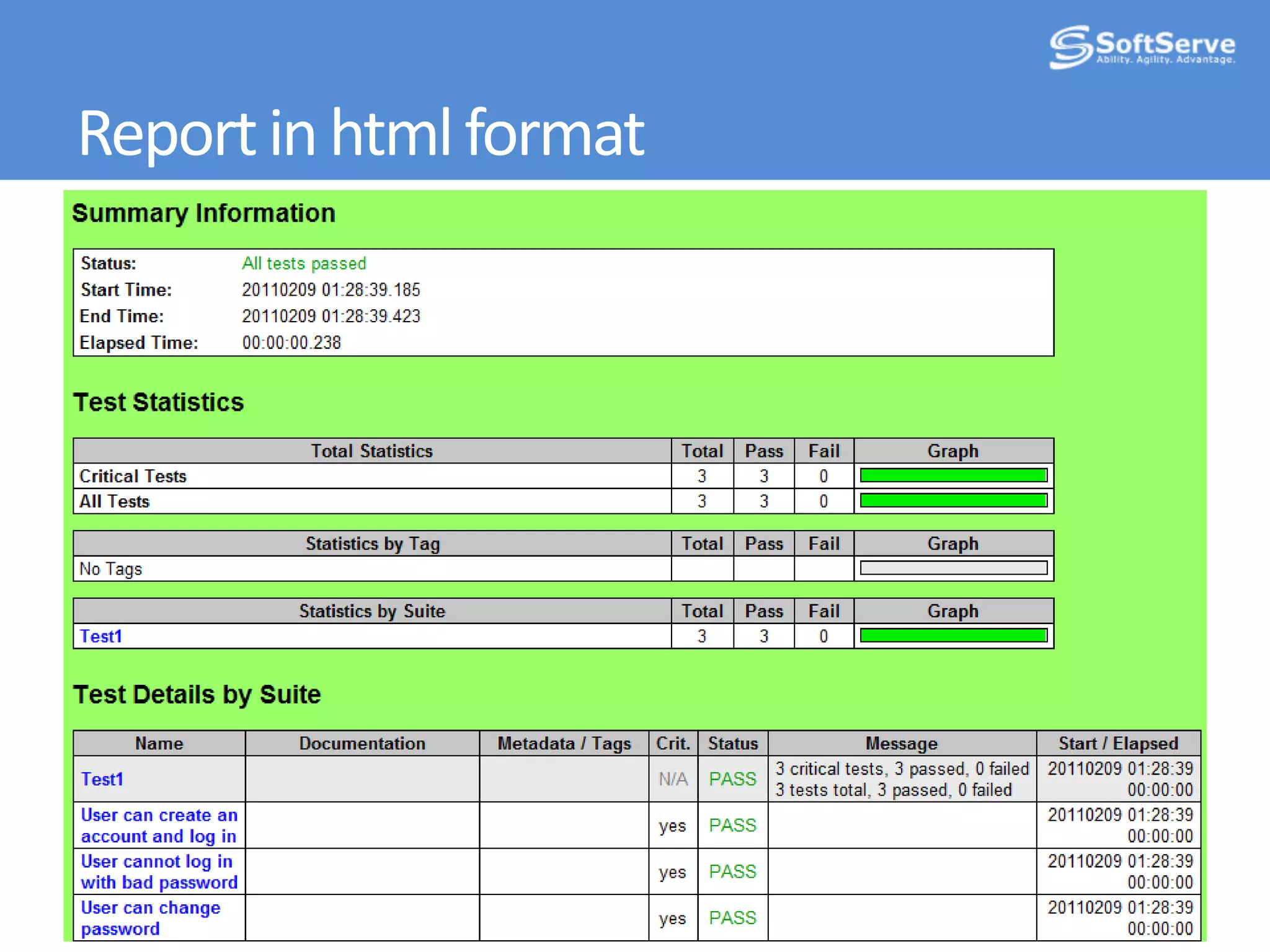Click the SoftServe logo
1270x952 pixels.
point(1142,46)
